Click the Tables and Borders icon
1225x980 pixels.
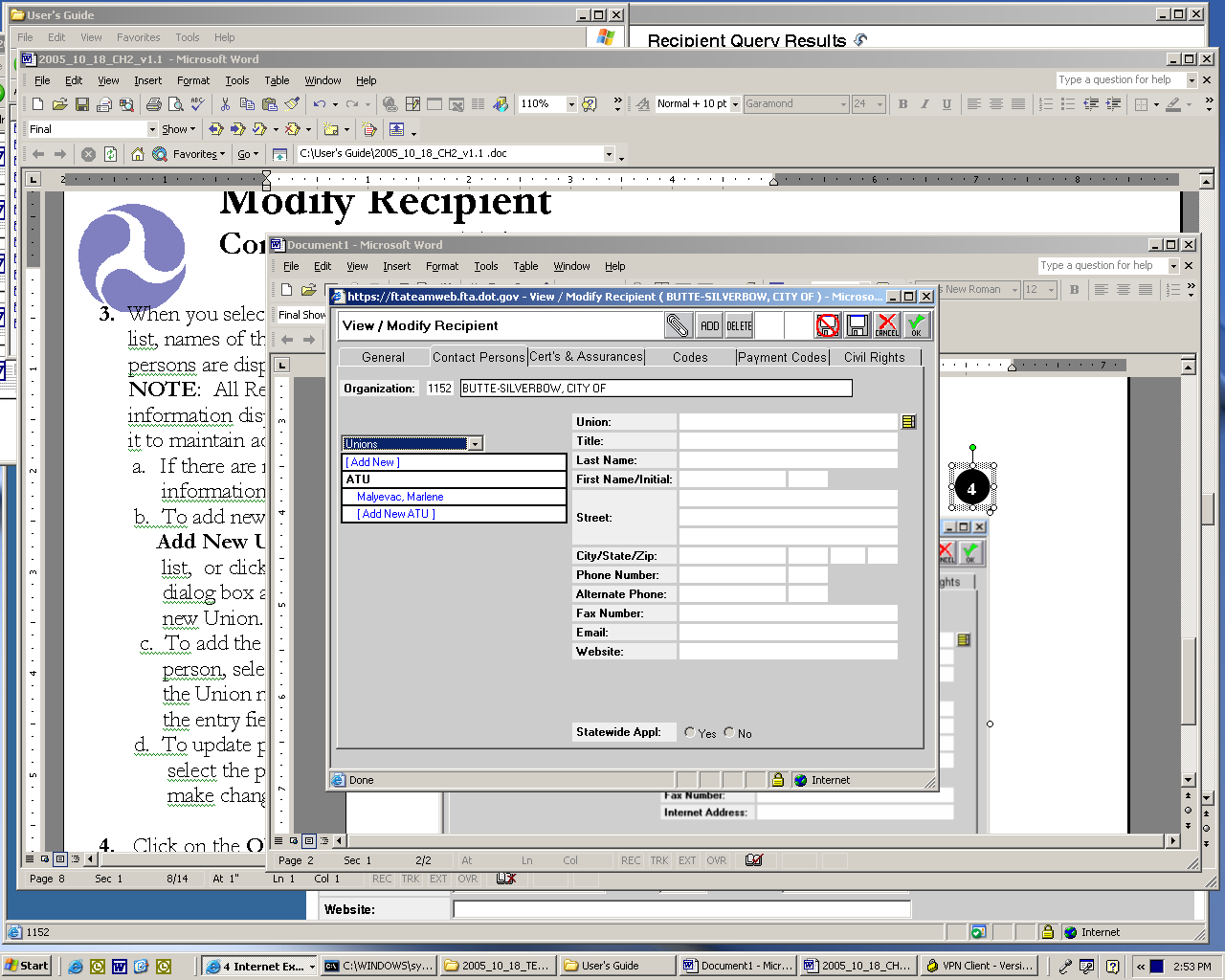[412, 103]
